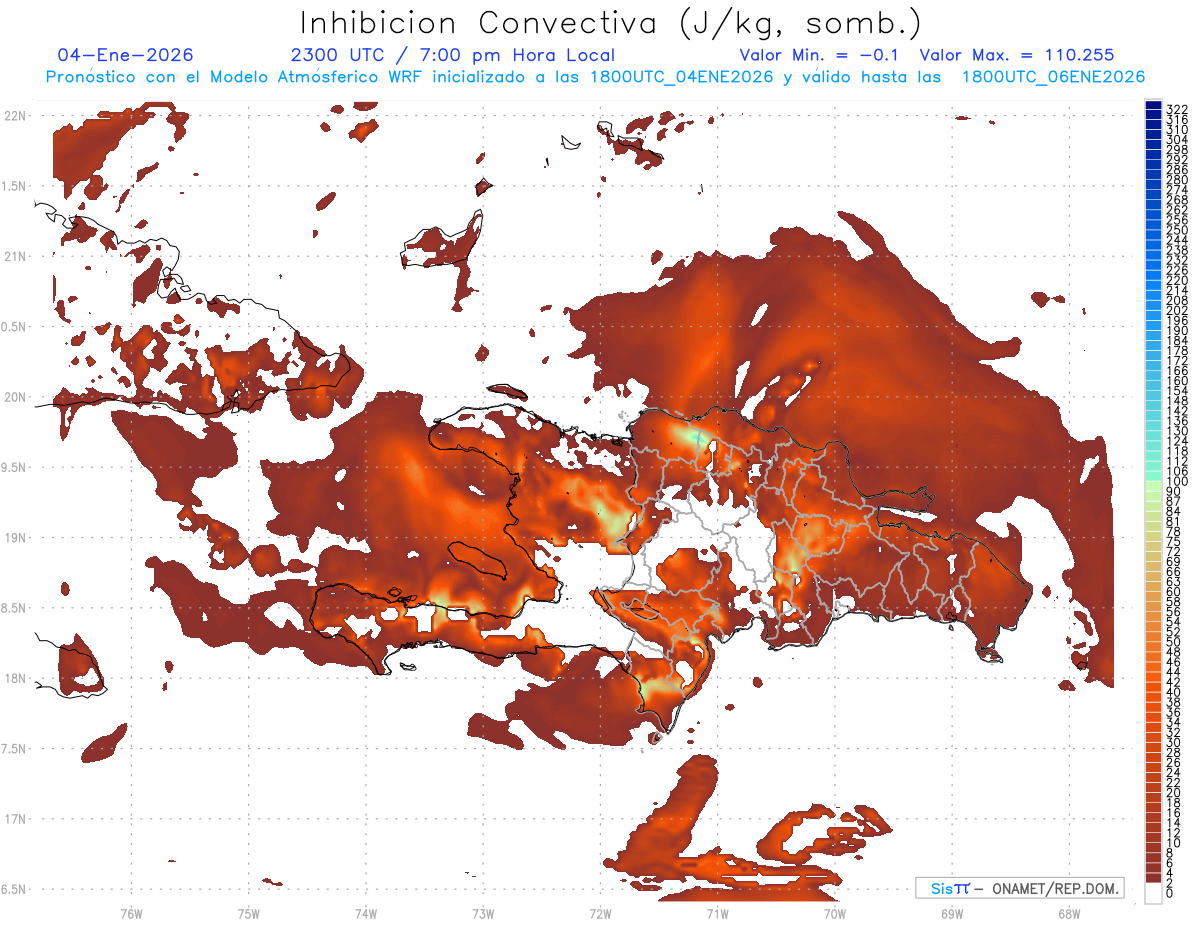This screenshot has height=927, width=1200.
Task: Click the "17N" latitude label
Action: coord(14,819)
